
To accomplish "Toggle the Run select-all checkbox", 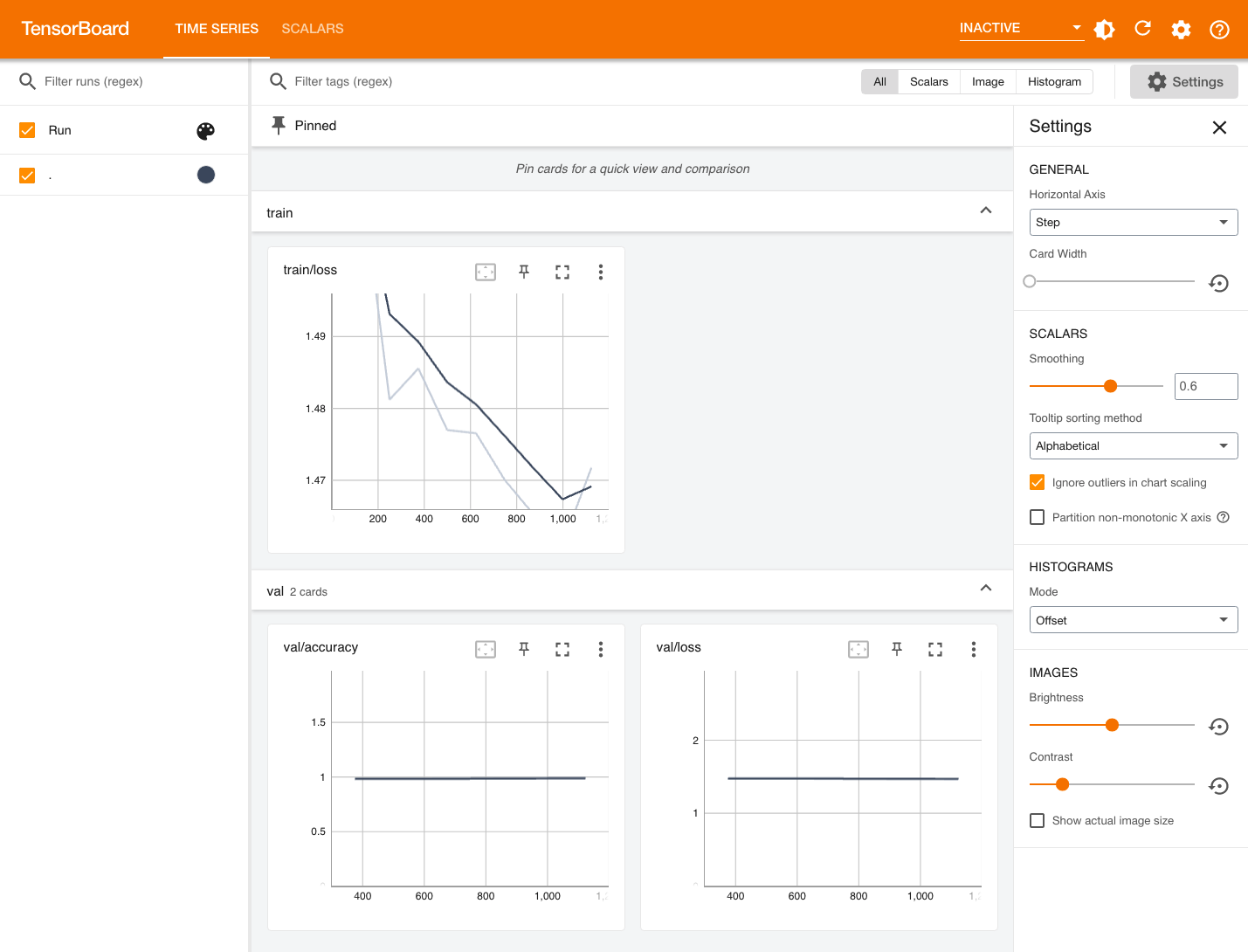I will [x=27, y=130].
